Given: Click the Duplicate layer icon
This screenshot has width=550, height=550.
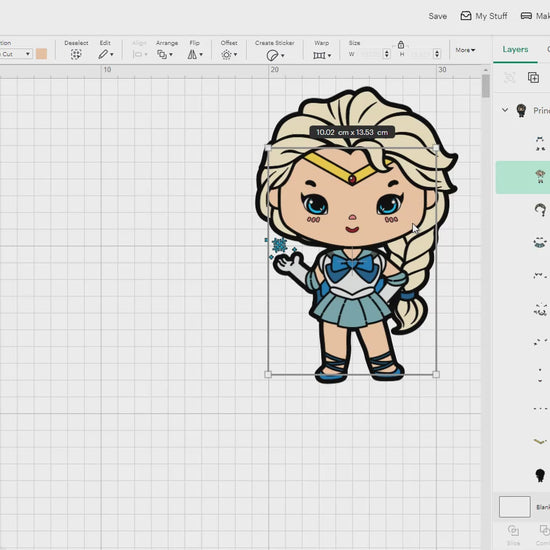Looking at the screenshot, I should coord(533,77).
